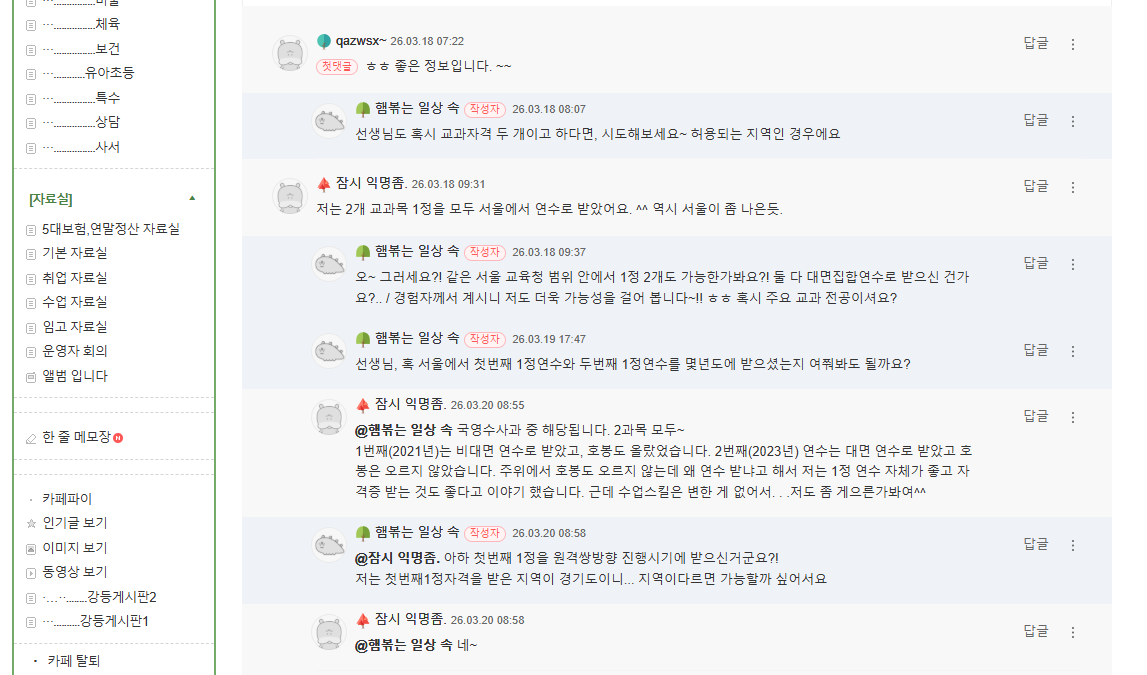This screenshot has height=675, width=1147.
Task: Click qazwsx~ profile avatar
Action: [290, 53]
